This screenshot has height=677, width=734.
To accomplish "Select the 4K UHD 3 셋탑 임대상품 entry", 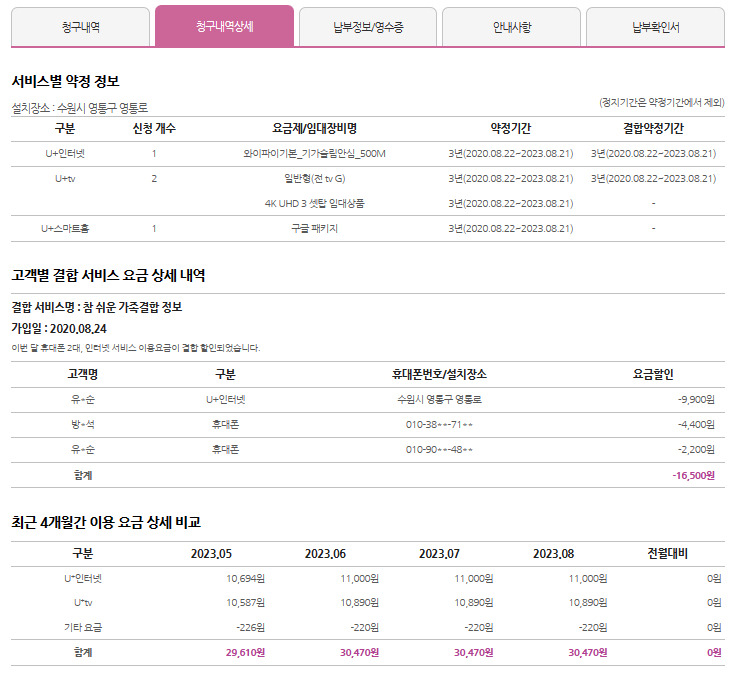I will pyautogui.click(x=314, y=203).
